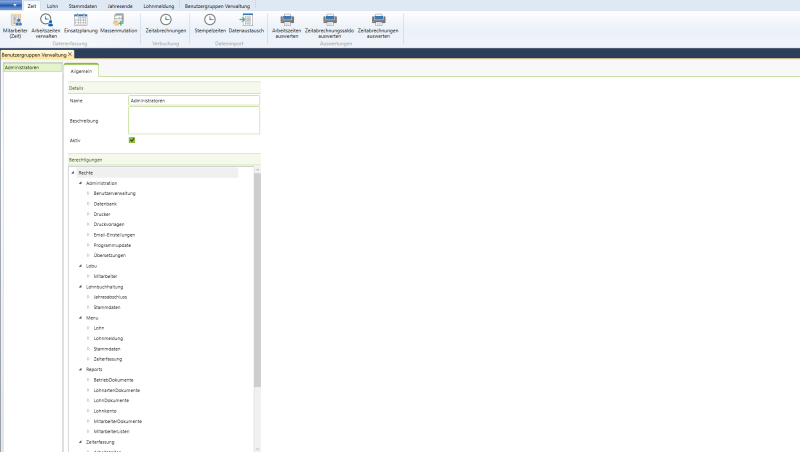Expand the Datenbank node
800x452 pixels.
[x=88, y=204]
